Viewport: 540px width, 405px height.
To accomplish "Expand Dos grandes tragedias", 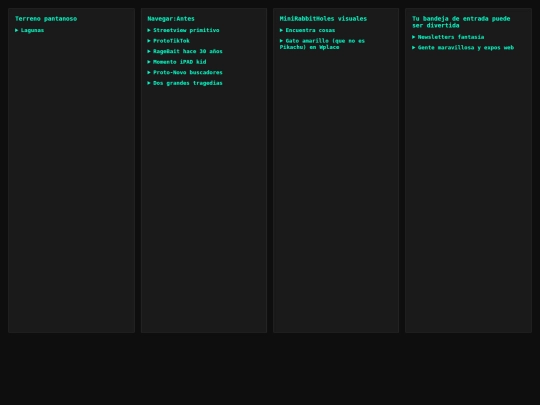I will coord(185,83).
